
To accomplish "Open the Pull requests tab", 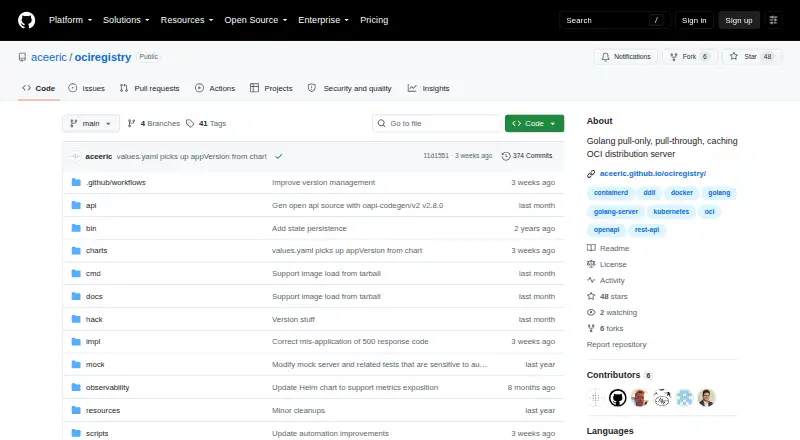I will pyautogui.click(x=149, y=88).
